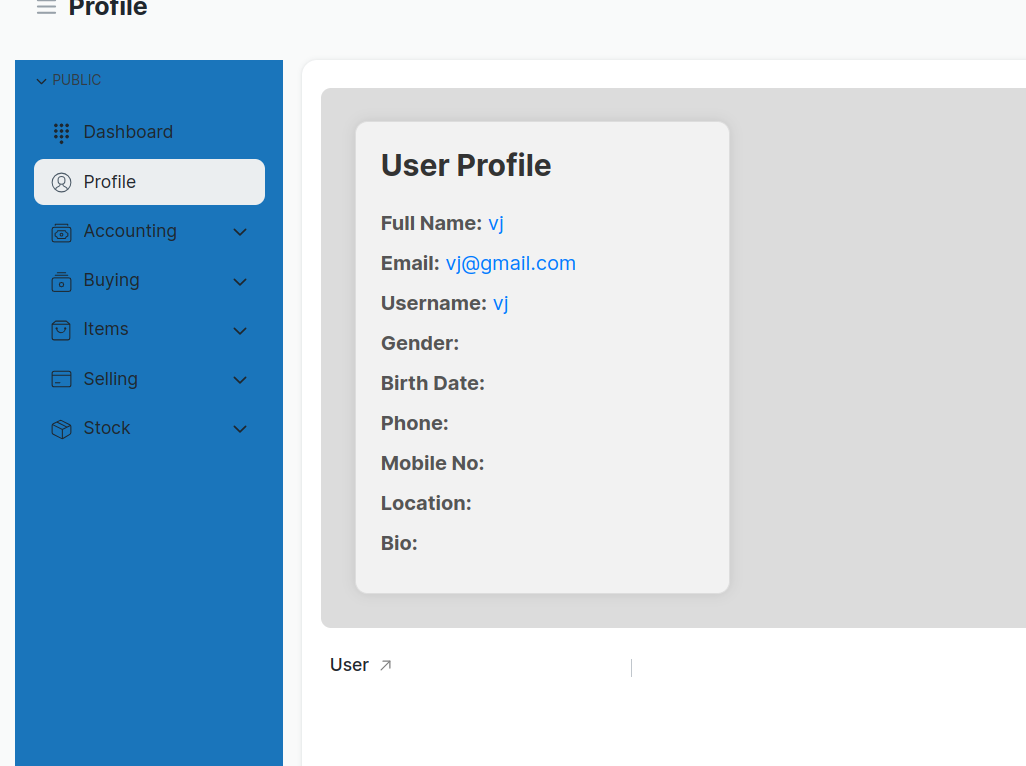1026x766 pixels.
Task: Click the Accounting icon in sidebar
Action: pyautogui.click(x=61, y=232)
